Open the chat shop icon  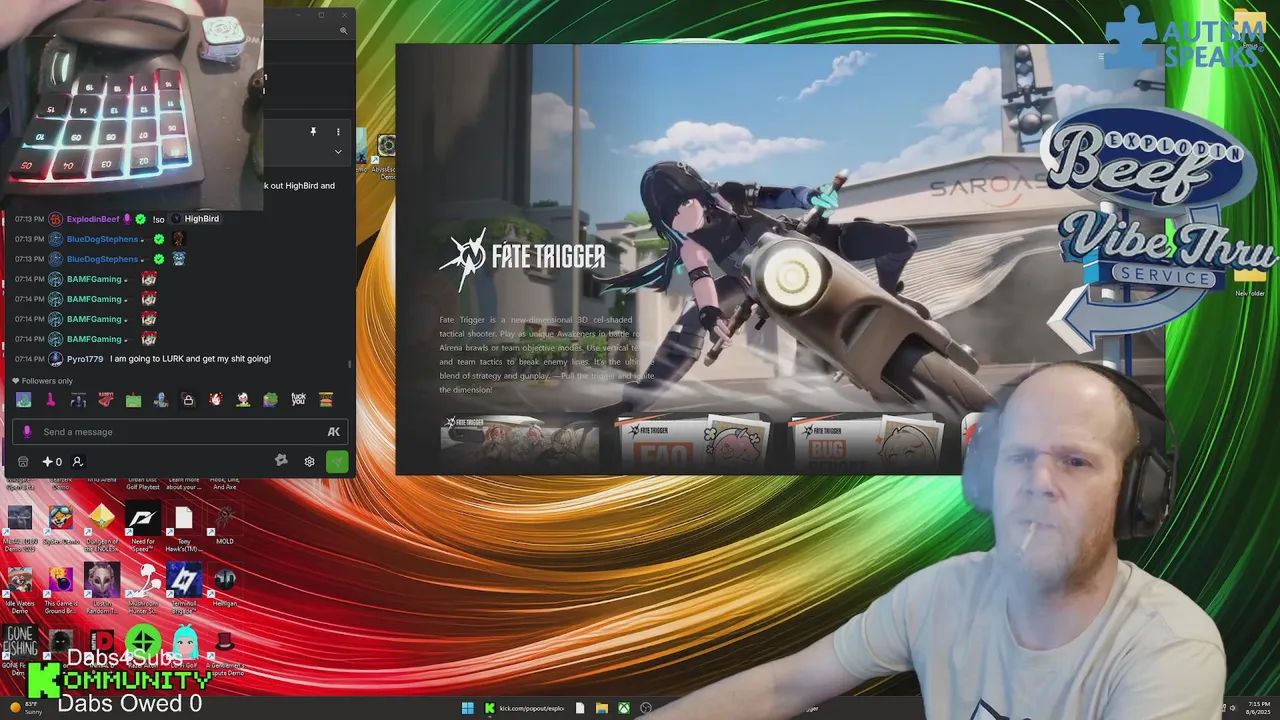click(23, 461)
